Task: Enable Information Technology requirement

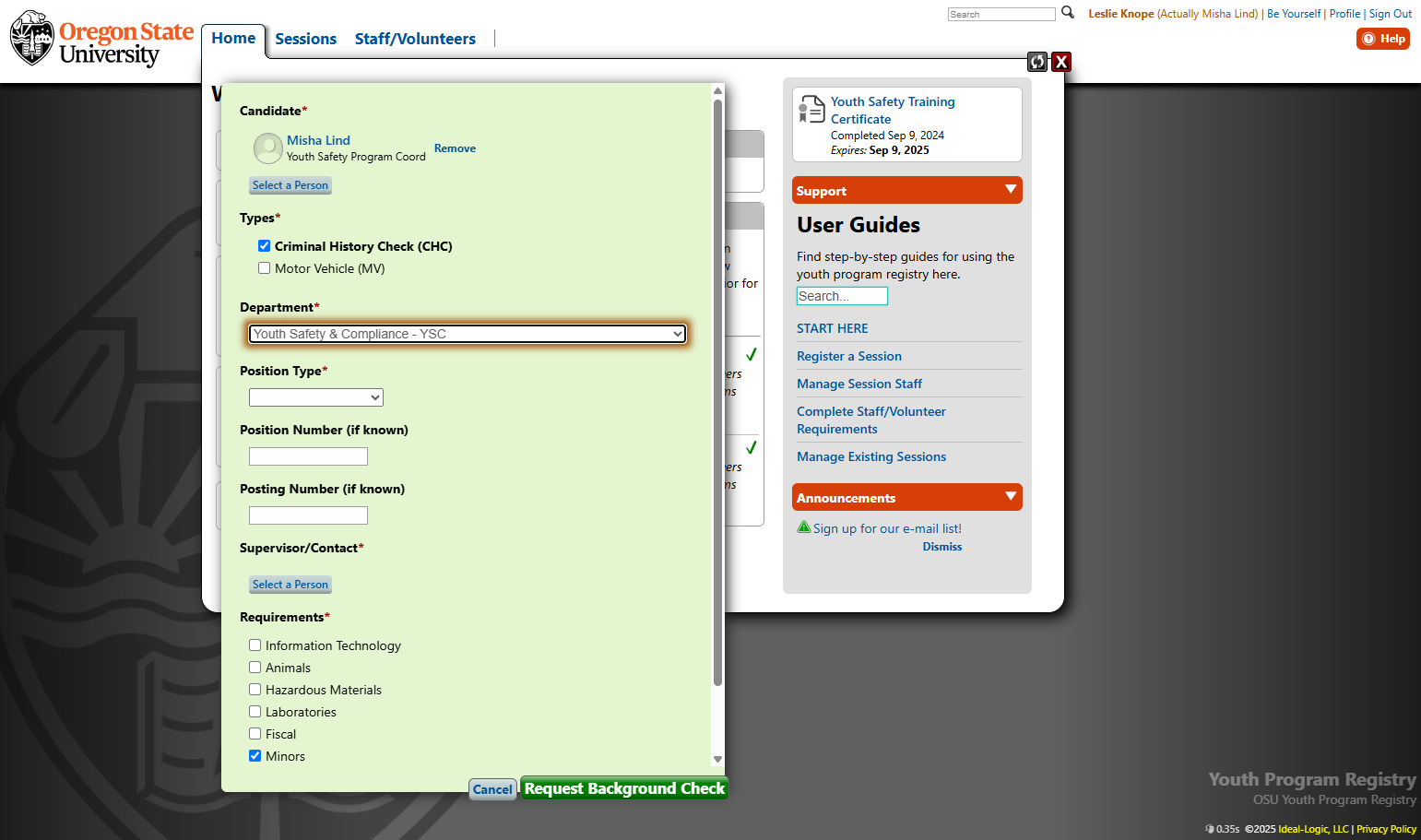Action: (255, 645)
